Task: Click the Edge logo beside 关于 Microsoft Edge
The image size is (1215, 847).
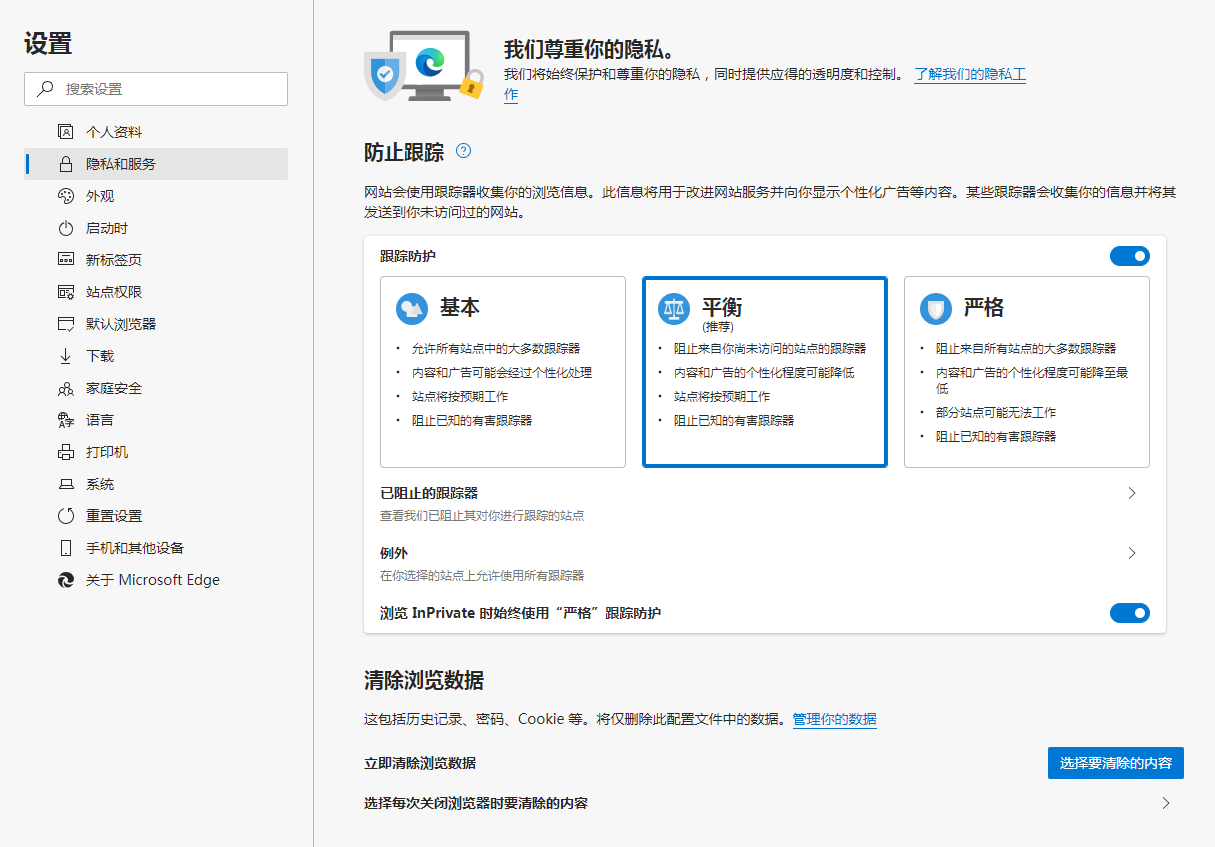Action: tap(66, 580)
